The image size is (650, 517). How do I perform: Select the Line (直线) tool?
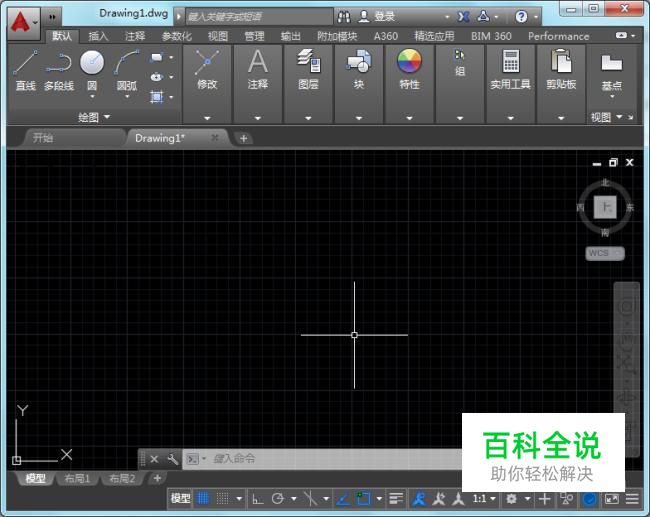(x=25, y=70)
